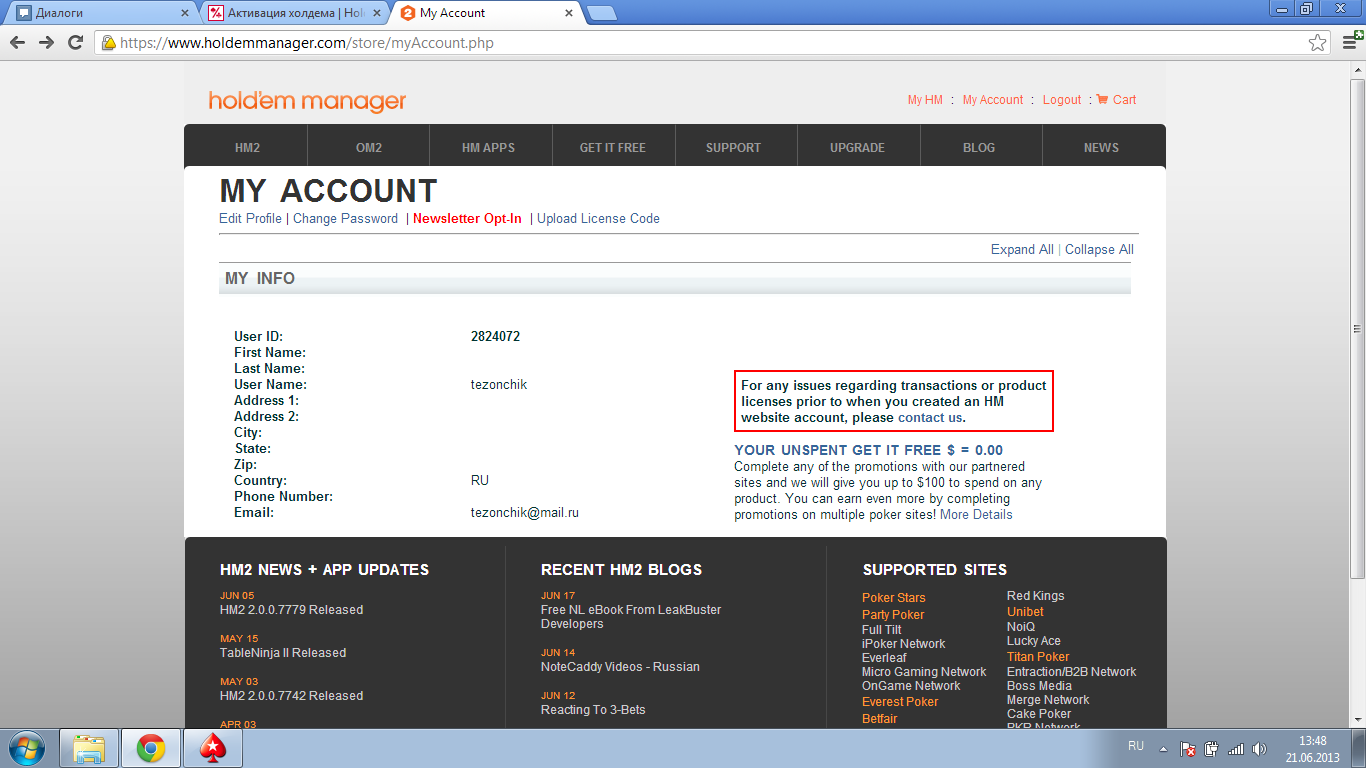Open UPGRADE navigation menu
This screenshot has width=1366, height=768.
(857, 147)
